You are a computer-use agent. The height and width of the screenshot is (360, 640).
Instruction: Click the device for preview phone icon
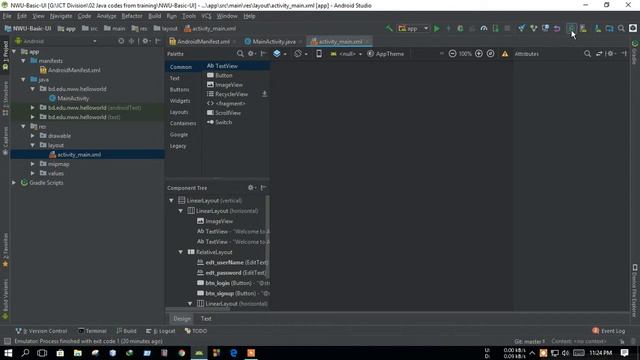[x=319, y=54]
